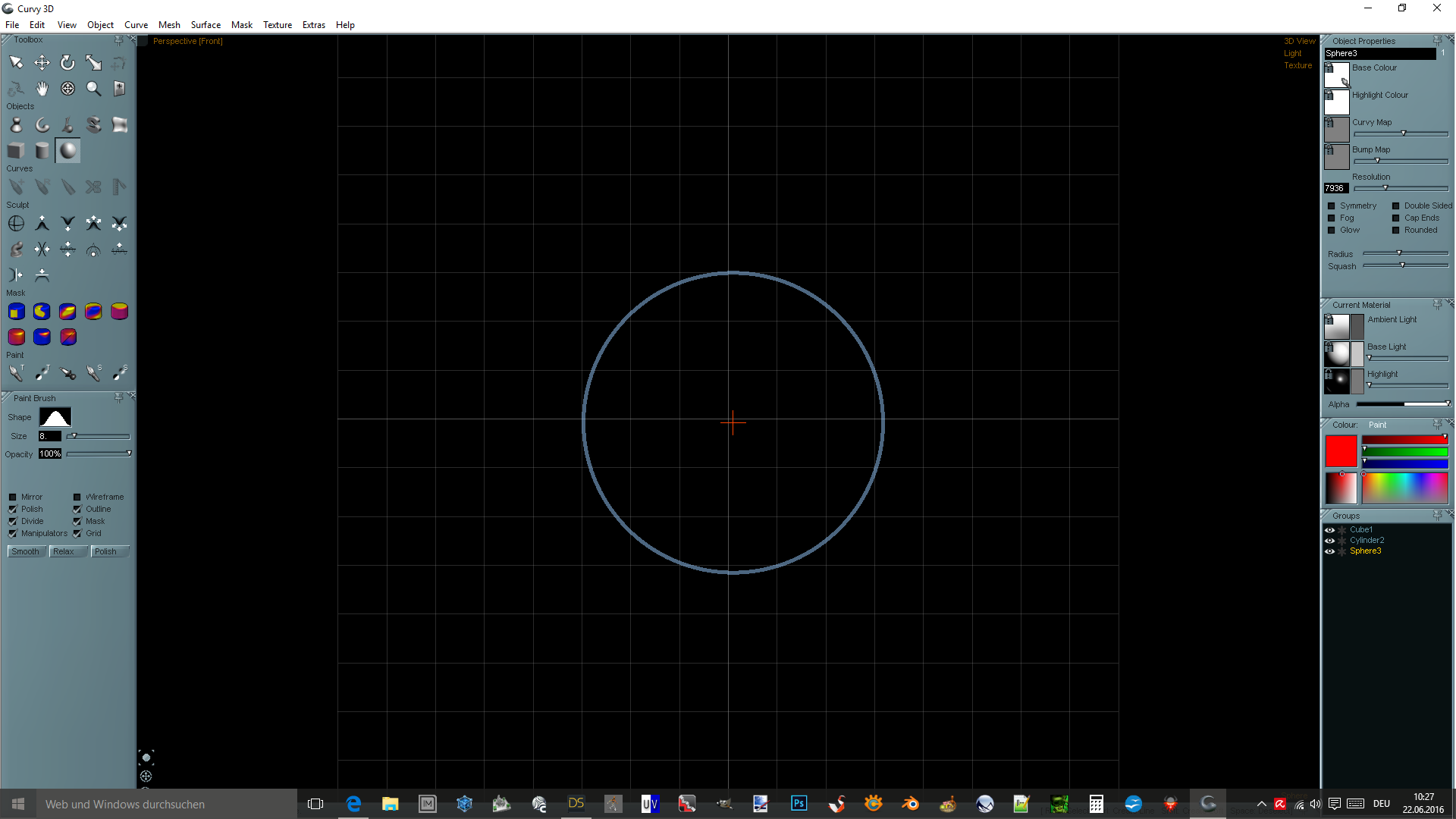Click the red current paint colour swatch

click(x=1341, y=452)
